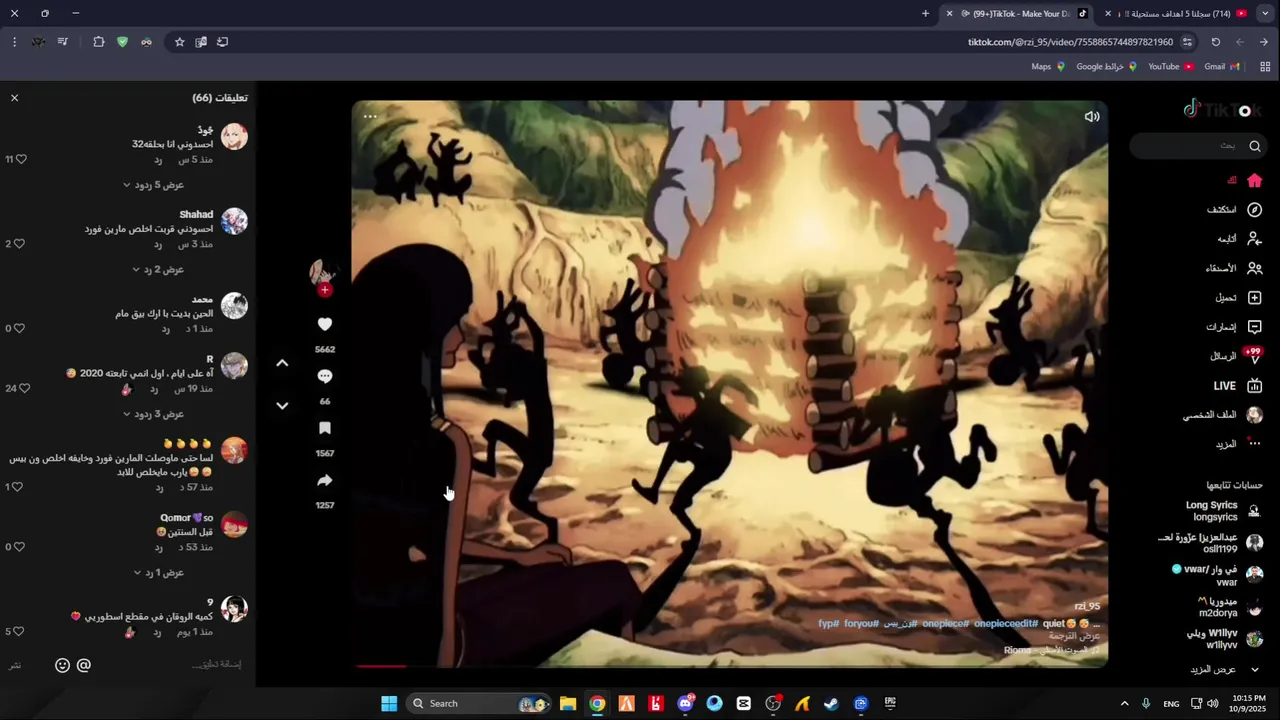Open the browser extensions puzzle icon
Image resolution: width=1280 pixels, height=720 pixels.
[x=98, y=42]
